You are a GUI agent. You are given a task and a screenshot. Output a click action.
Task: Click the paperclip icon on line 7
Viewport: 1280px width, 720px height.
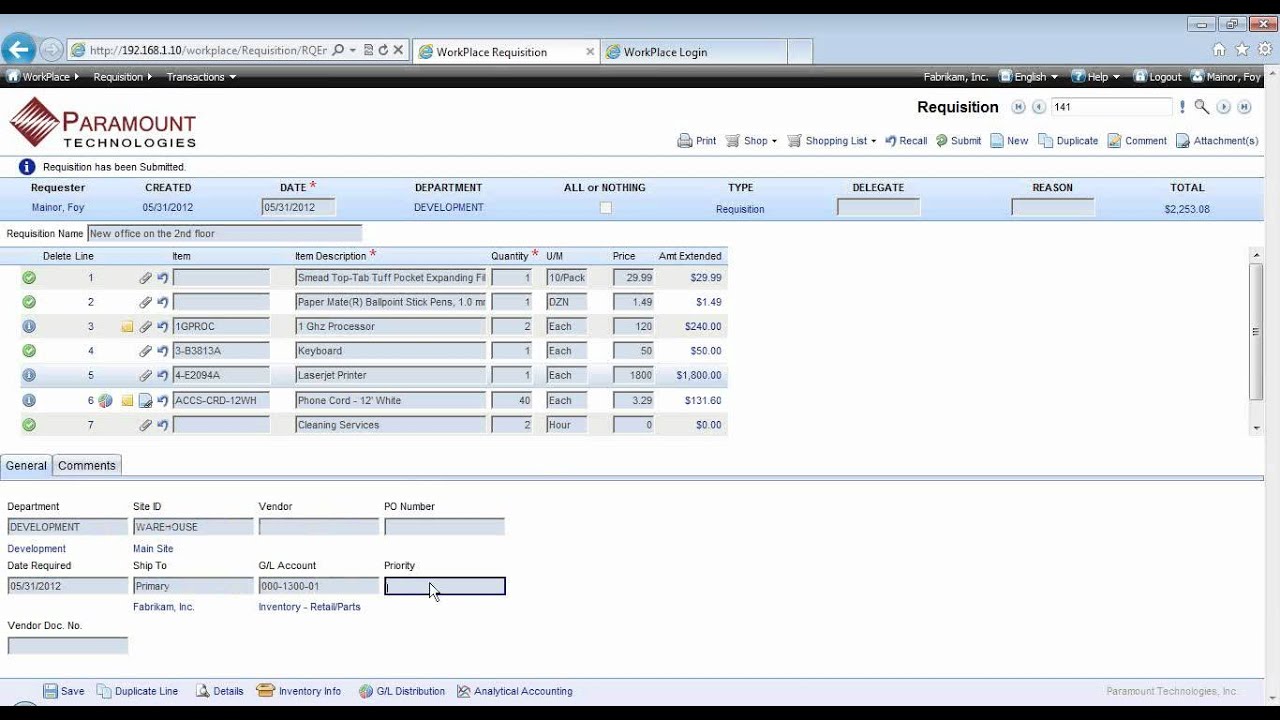pos(145,425)
